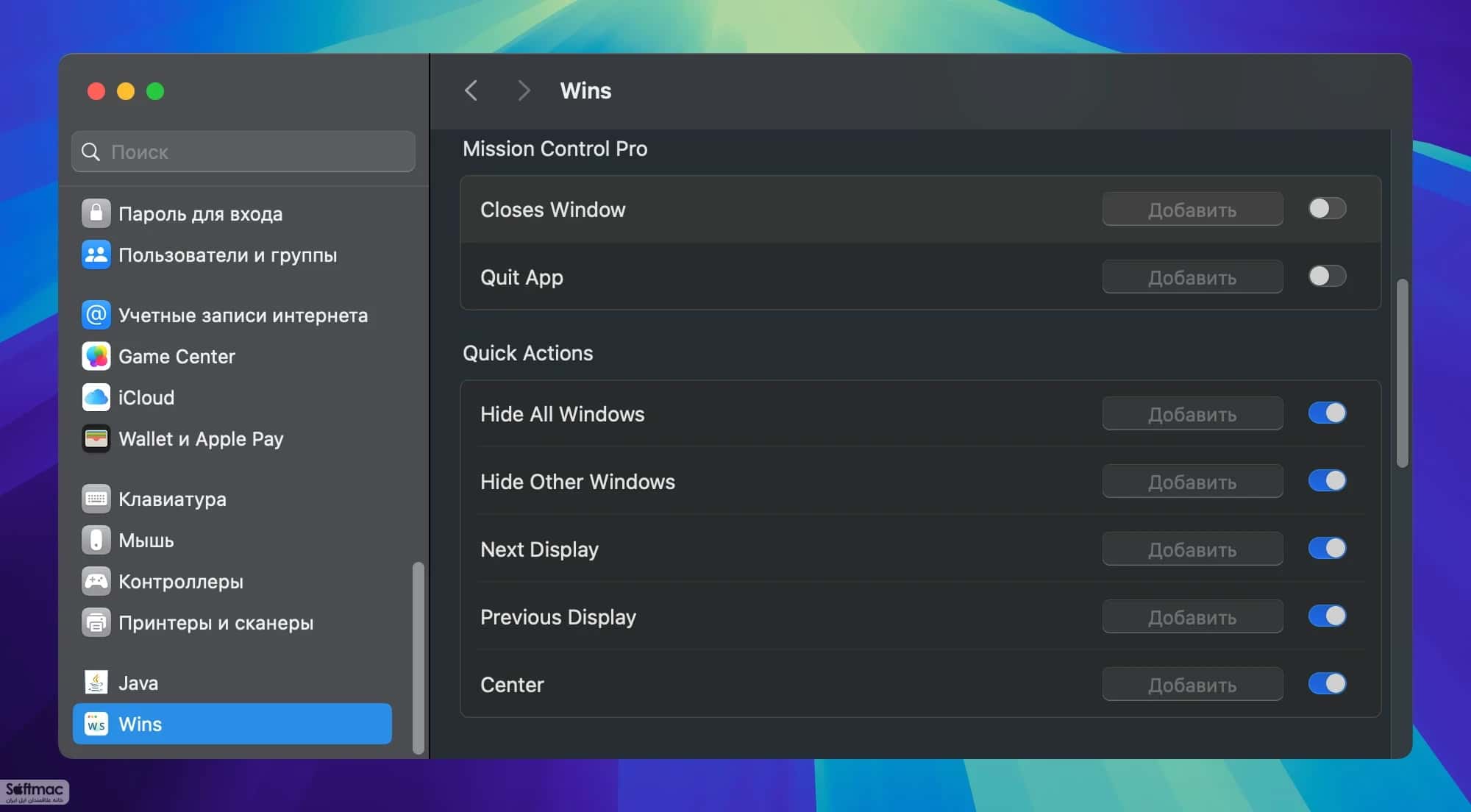Click the Quick Actions section heading
1471x812 pixels.
[527, 353]
